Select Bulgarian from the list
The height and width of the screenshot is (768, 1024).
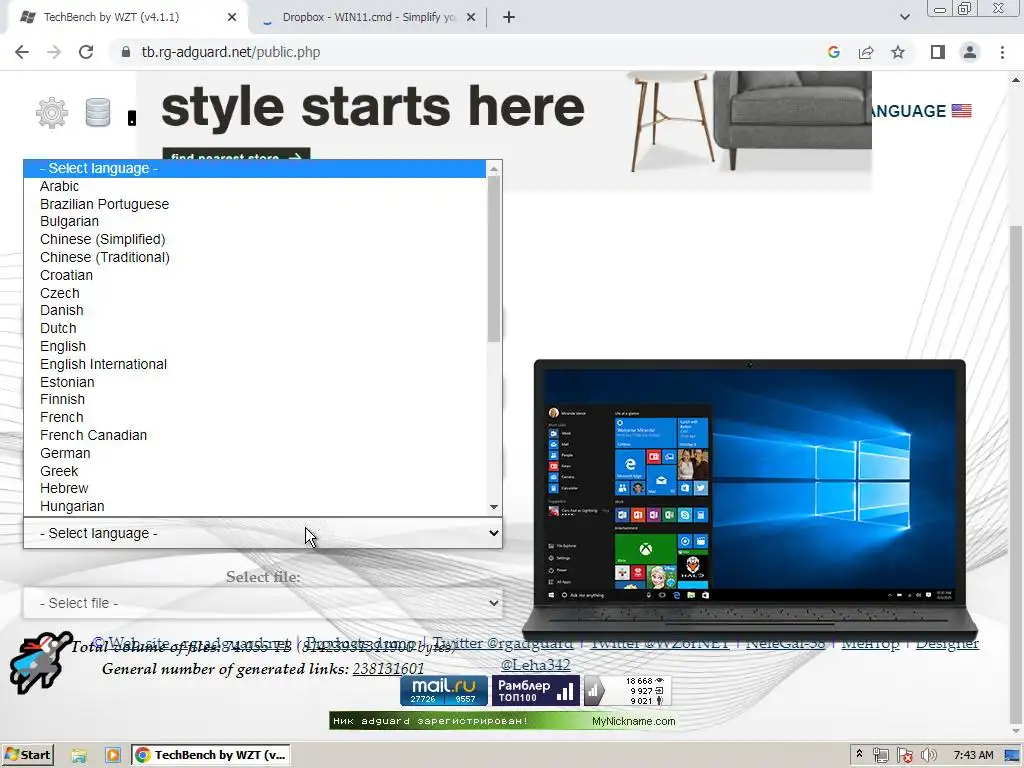click(x=255, y=221)
